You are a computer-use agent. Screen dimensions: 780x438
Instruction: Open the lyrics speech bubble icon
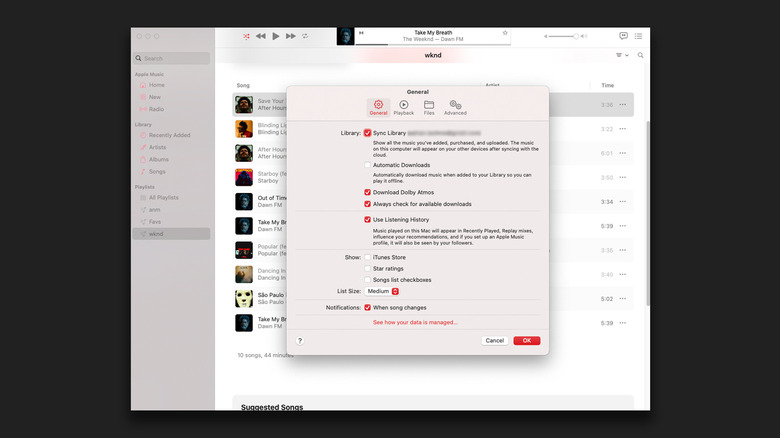coord(624,36)
